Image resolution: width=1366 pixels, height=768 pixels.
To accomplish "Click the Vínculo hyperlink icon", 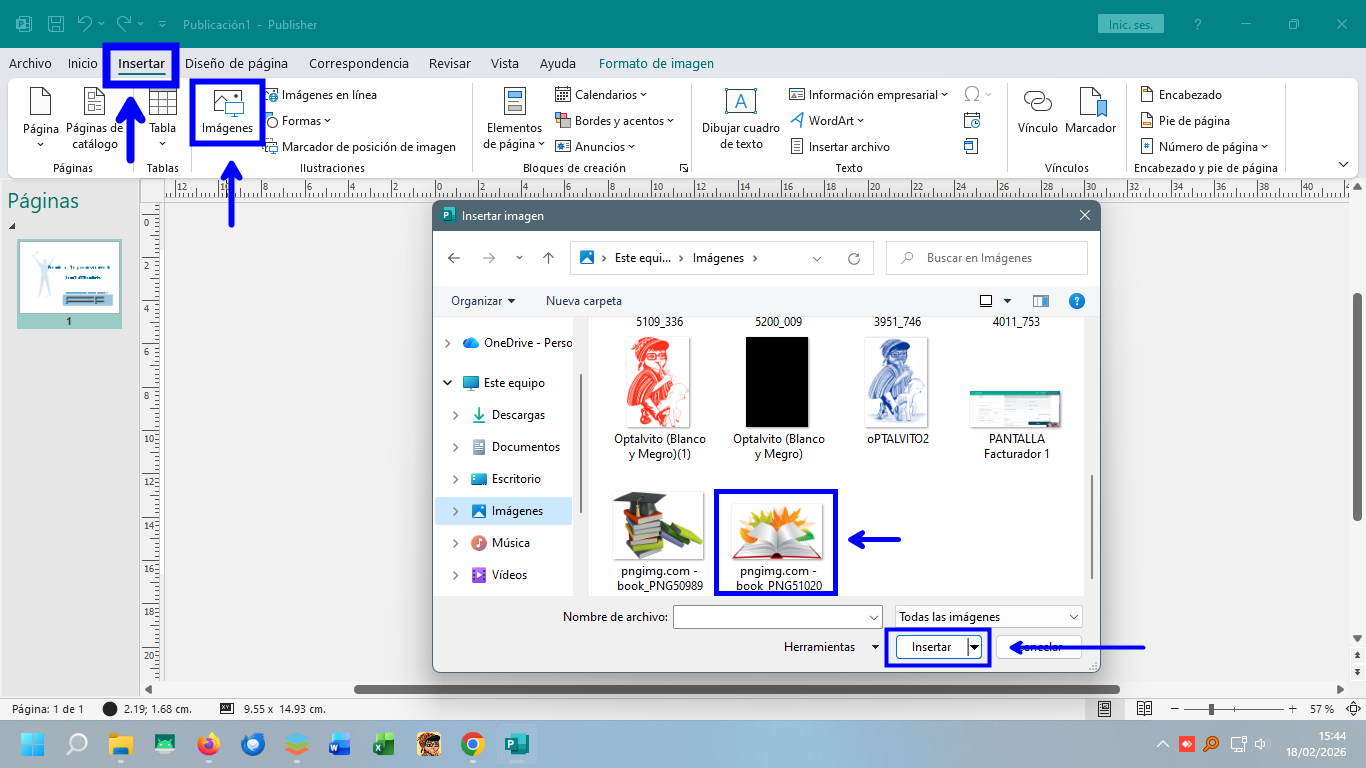I will [x=1037, y=111].
